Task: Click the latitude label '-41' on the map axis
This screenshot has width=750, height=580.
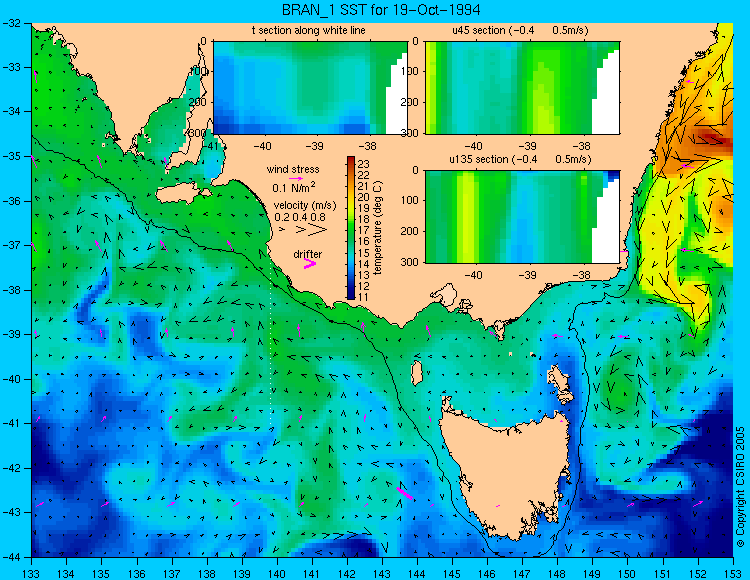Action: (x=11, y=423)
